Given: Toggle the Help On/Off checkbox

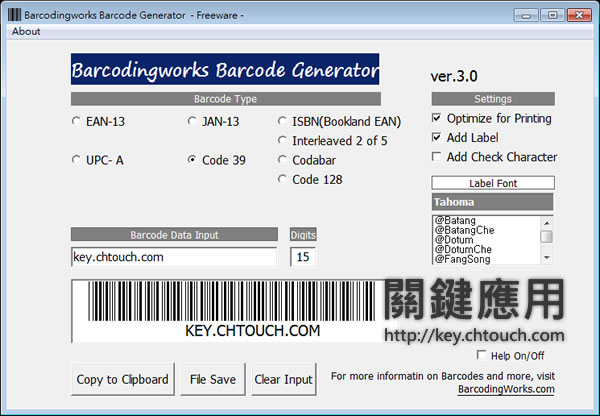Looking at the screenshot, I should pyautogui.click(x=481, y=355).
